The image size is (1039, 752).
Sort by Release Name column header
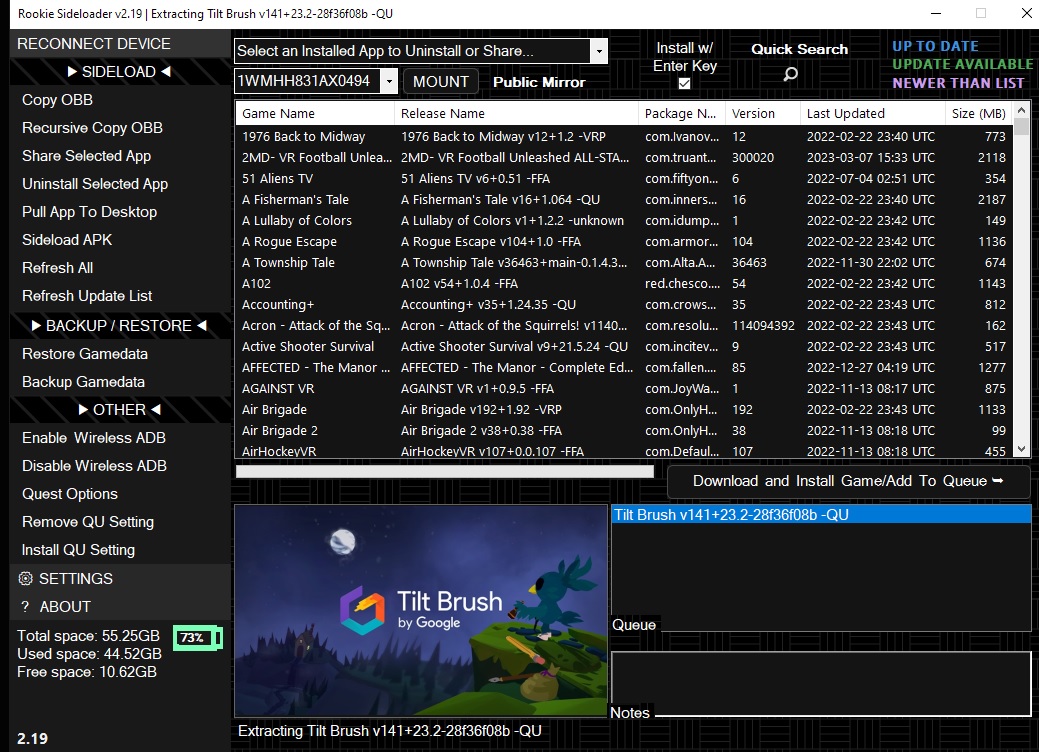516,113
